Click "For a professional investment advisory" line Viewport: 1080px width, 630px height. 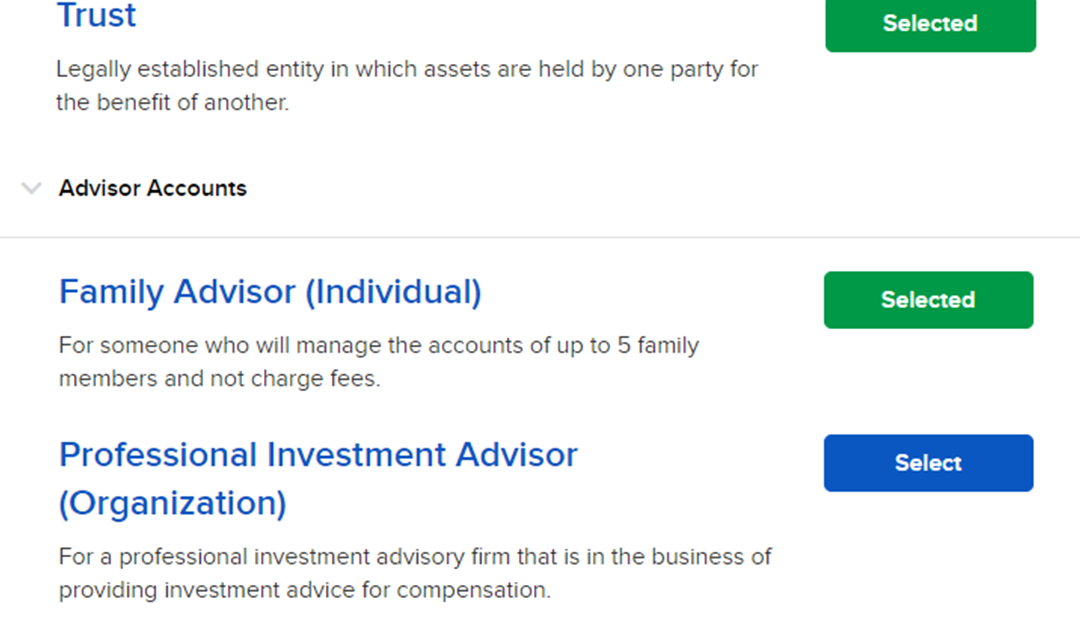coord(415,556)
